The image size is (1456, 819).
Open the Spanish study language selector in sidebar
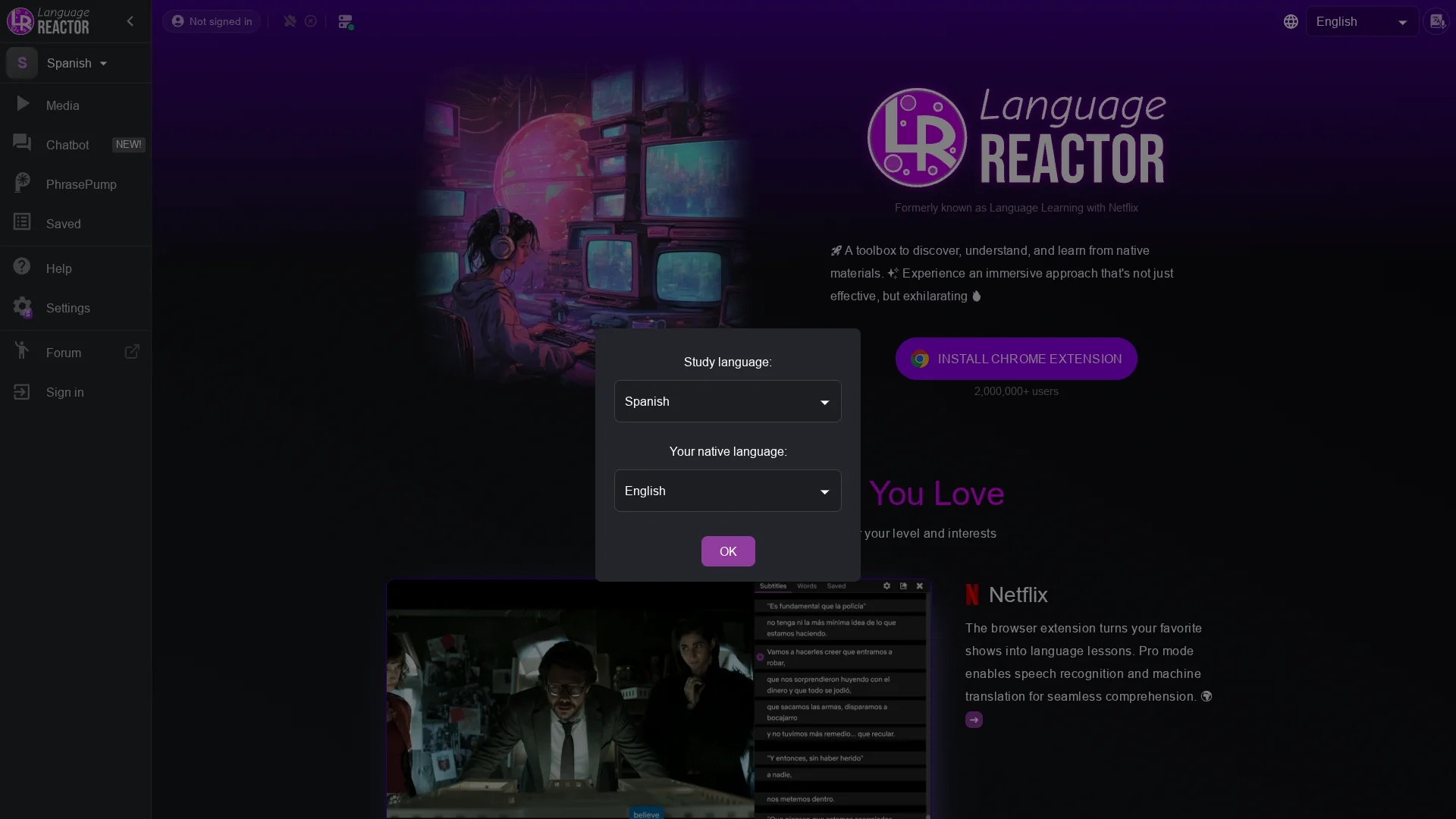point(76,63)
